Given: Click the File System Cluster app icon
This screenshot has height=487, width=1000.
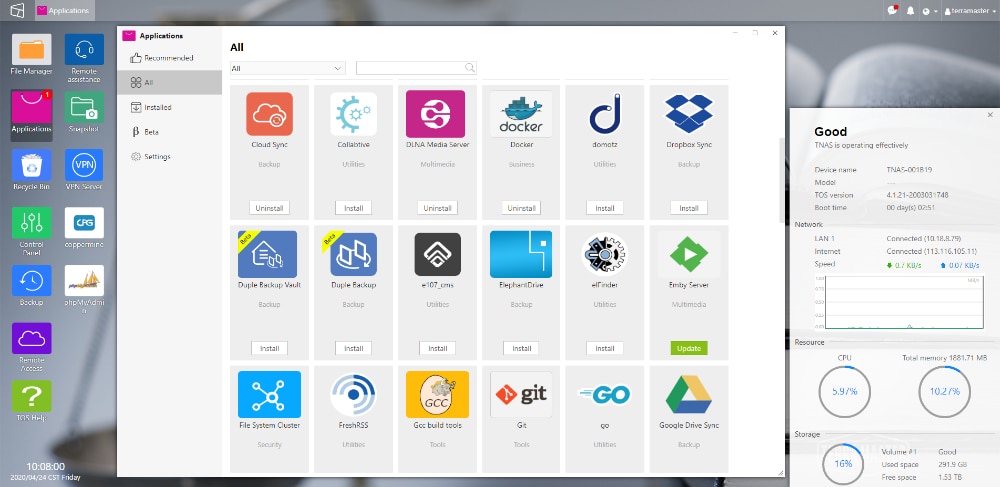Looking at the screenshot, I should click(x=269, y=395).
